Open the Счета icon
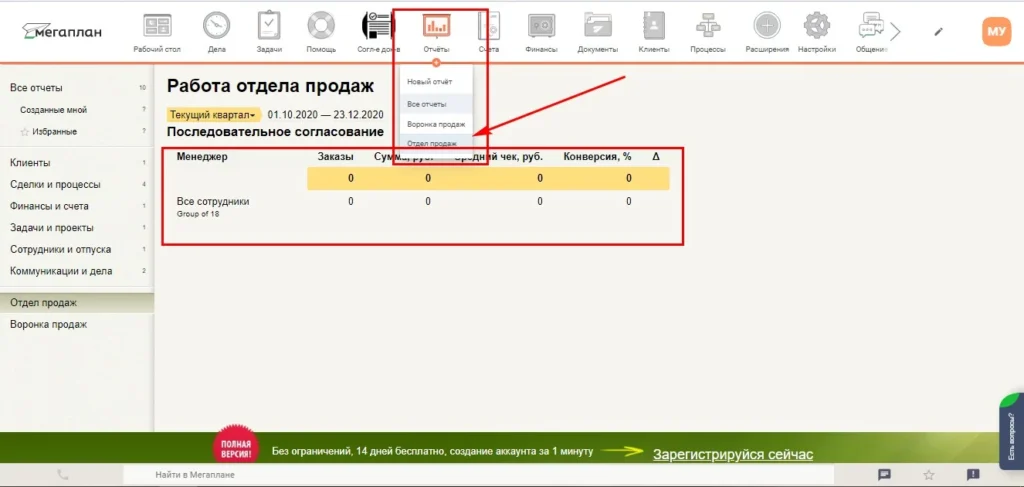 [489, 26]
